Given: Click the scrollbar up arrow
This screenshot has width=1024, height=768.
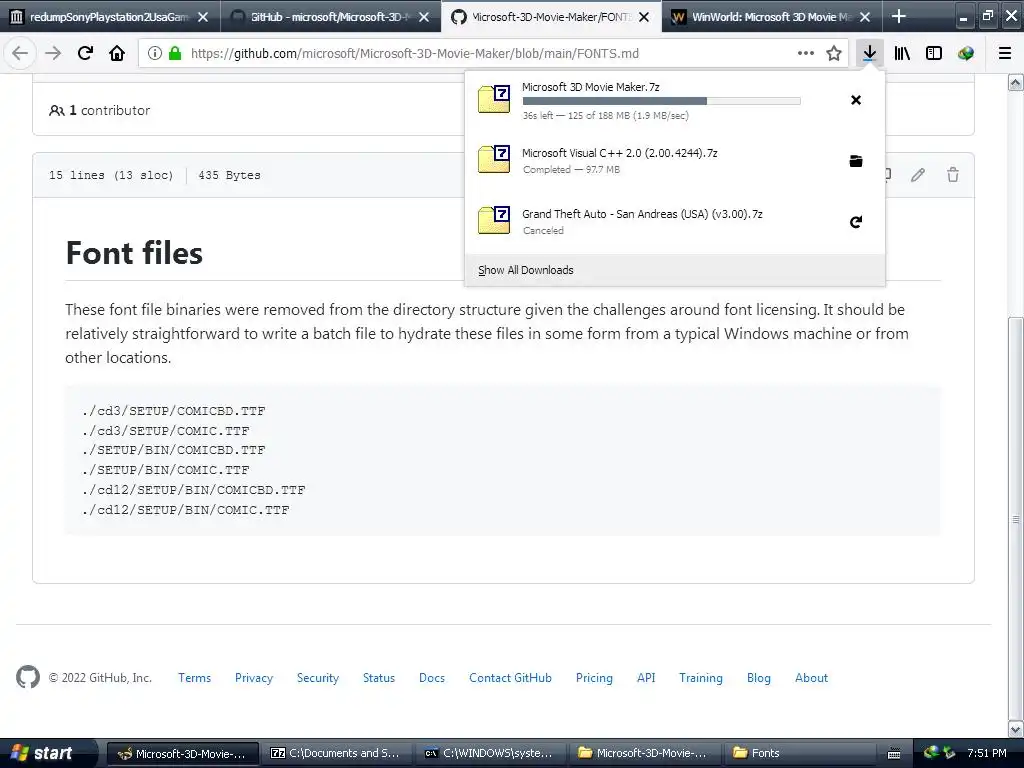Looking at the screenshot, I should tap(1016, 82).
